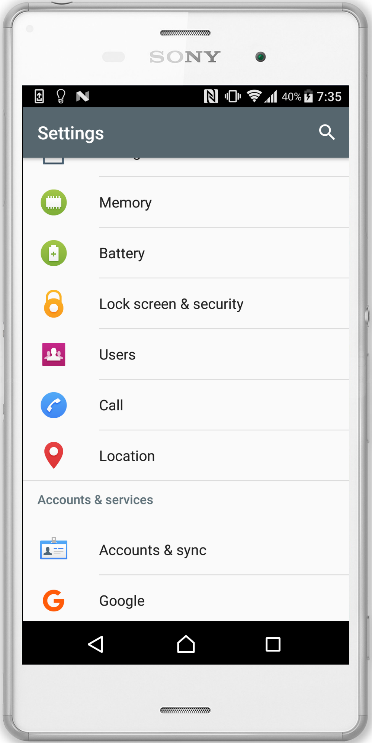
Task: Tap the blue phone Call icon
Action: click(54, 405)
